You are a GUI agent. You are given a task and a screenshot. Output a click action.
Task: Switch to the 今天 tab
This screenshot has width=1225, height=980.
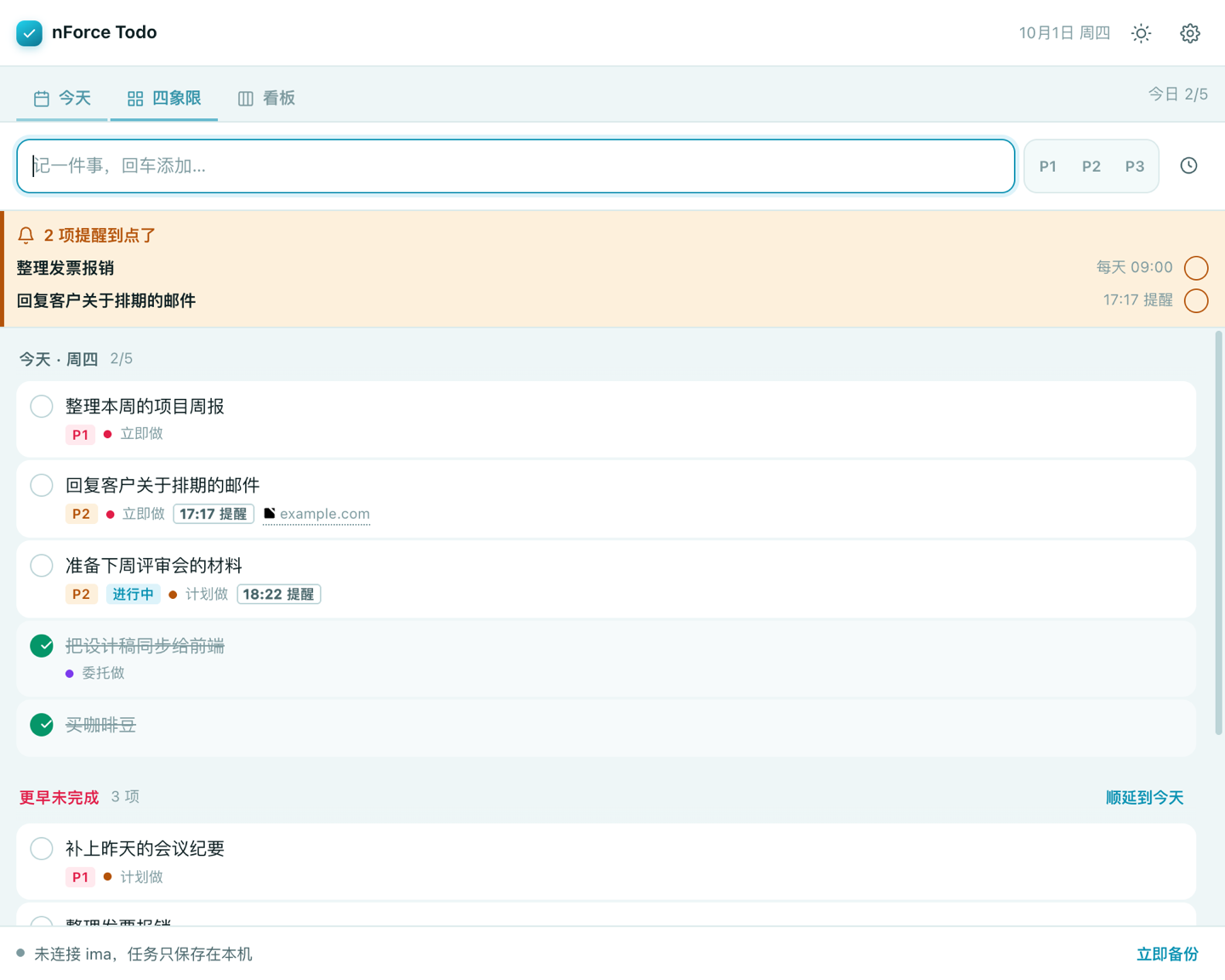click(x=62, y=98)
